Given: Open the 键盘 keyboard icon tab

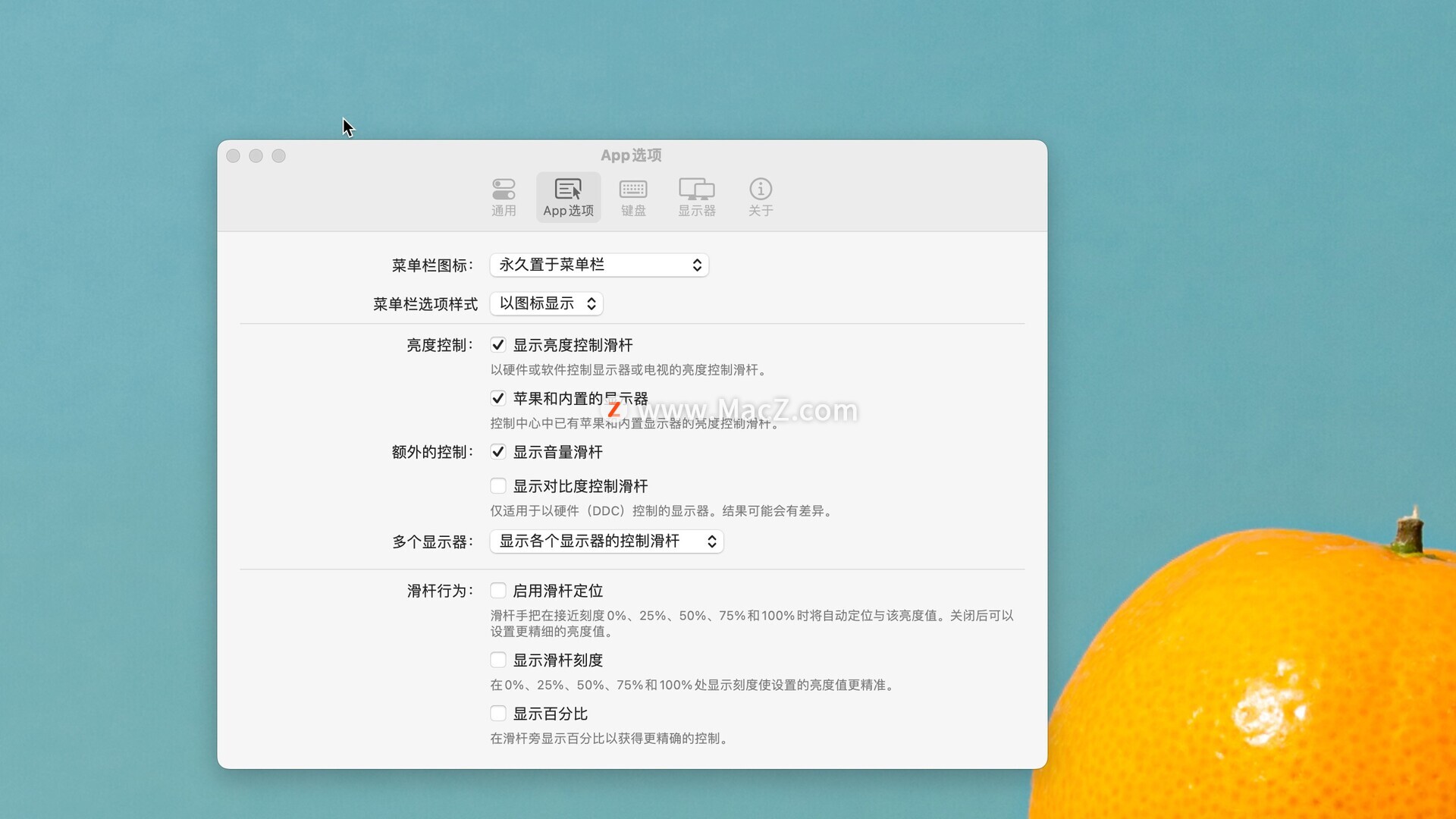Looking at the screenshot, I should [x=633, y=197].
